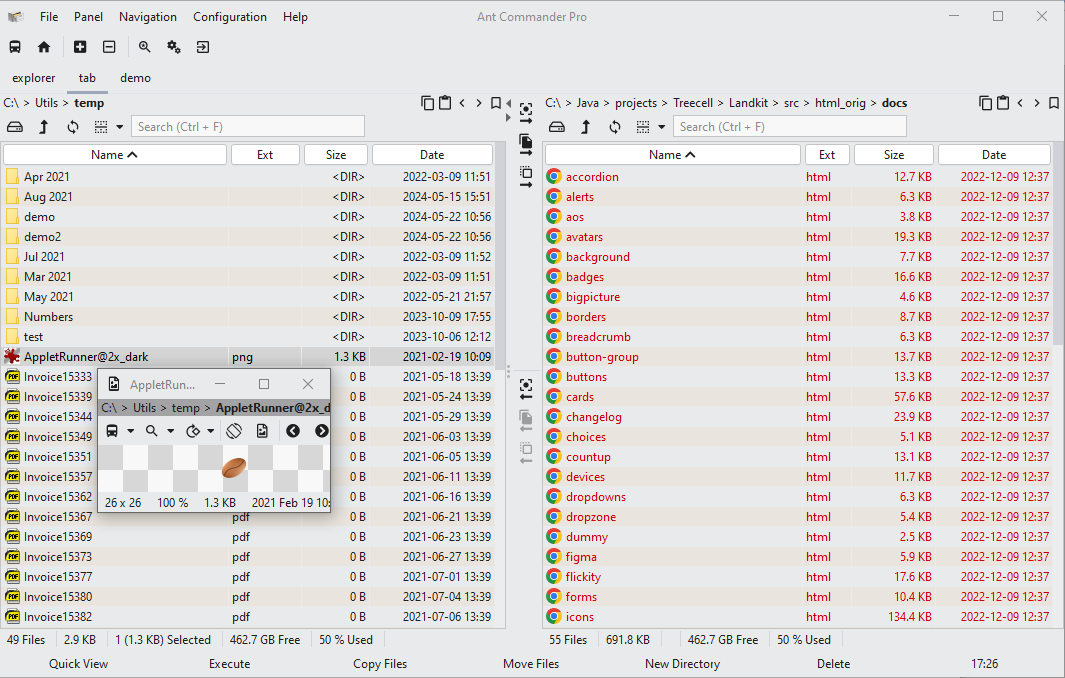Image resolution: width=1065 pixels, height=678 pixels.
Task: Click the left panel drive selector icon
Action: pyautogui.click(x=15, y=127)
